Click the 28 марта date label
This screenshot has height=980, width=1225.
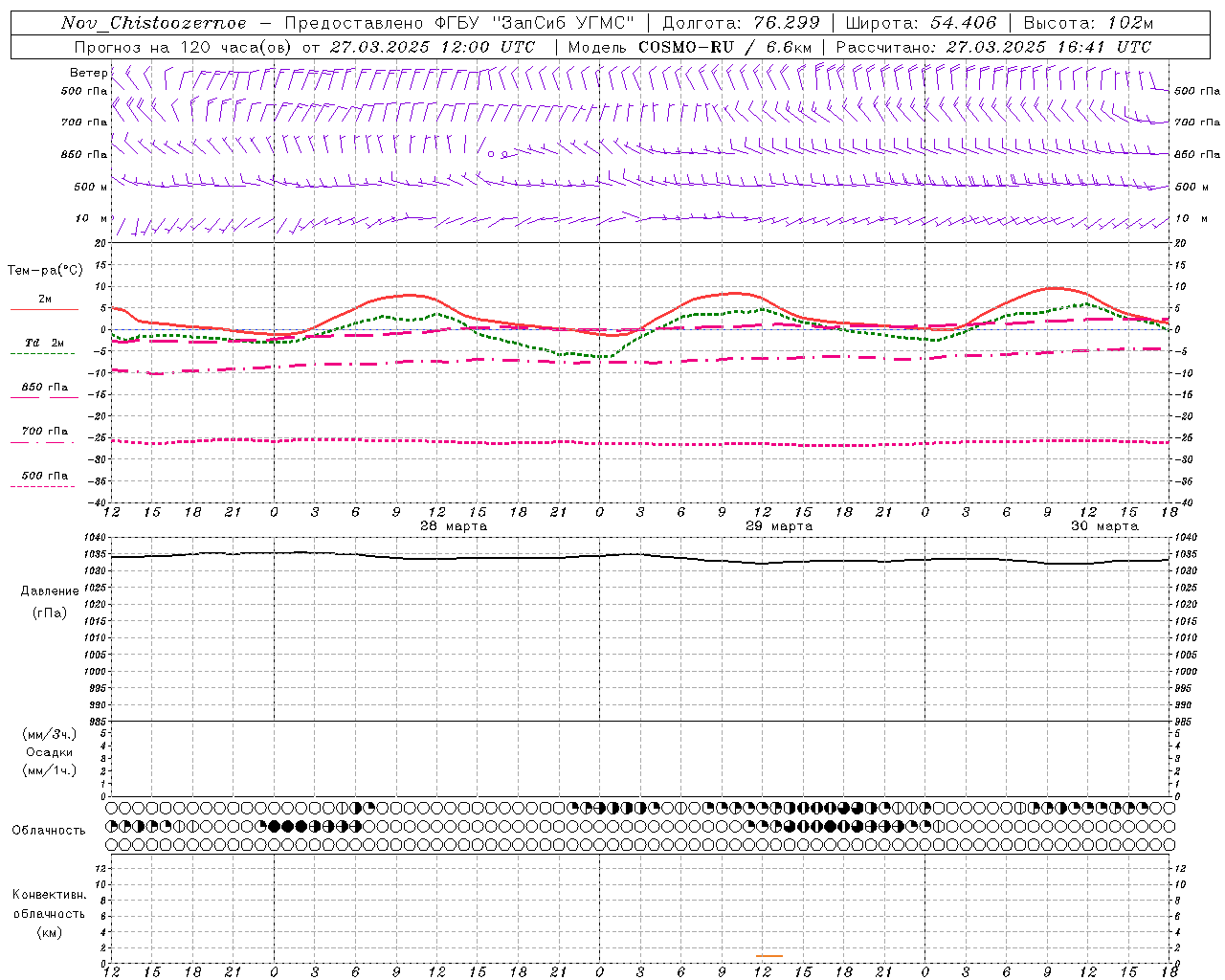tap(454, 526)
